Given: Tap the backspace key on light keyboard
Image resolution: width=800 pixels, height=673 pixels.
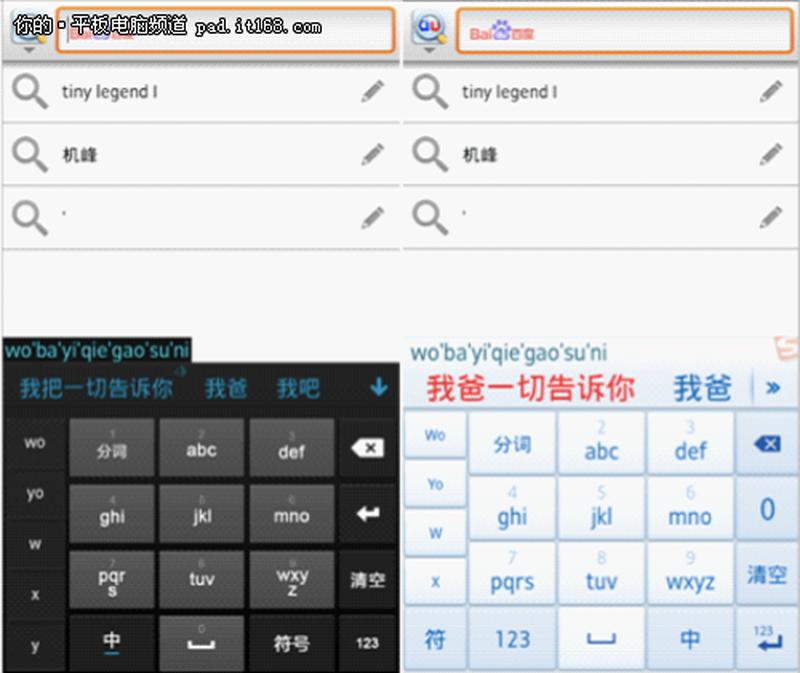Looking at the screenshot, I should (x=767, y=444).
